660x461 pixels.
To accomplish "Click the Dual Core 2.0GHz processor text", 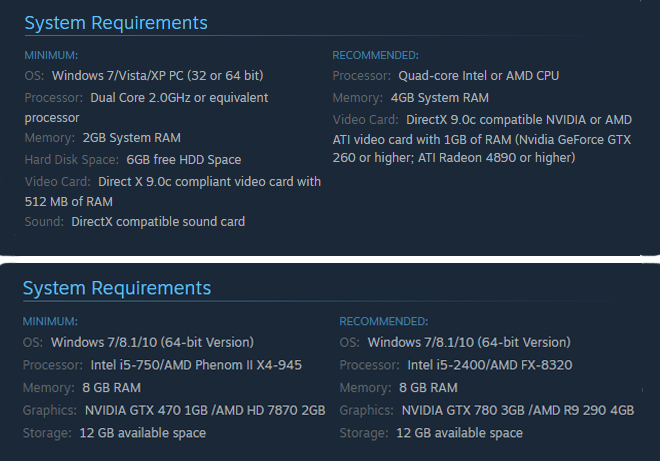I will click(x=179, y=98).
